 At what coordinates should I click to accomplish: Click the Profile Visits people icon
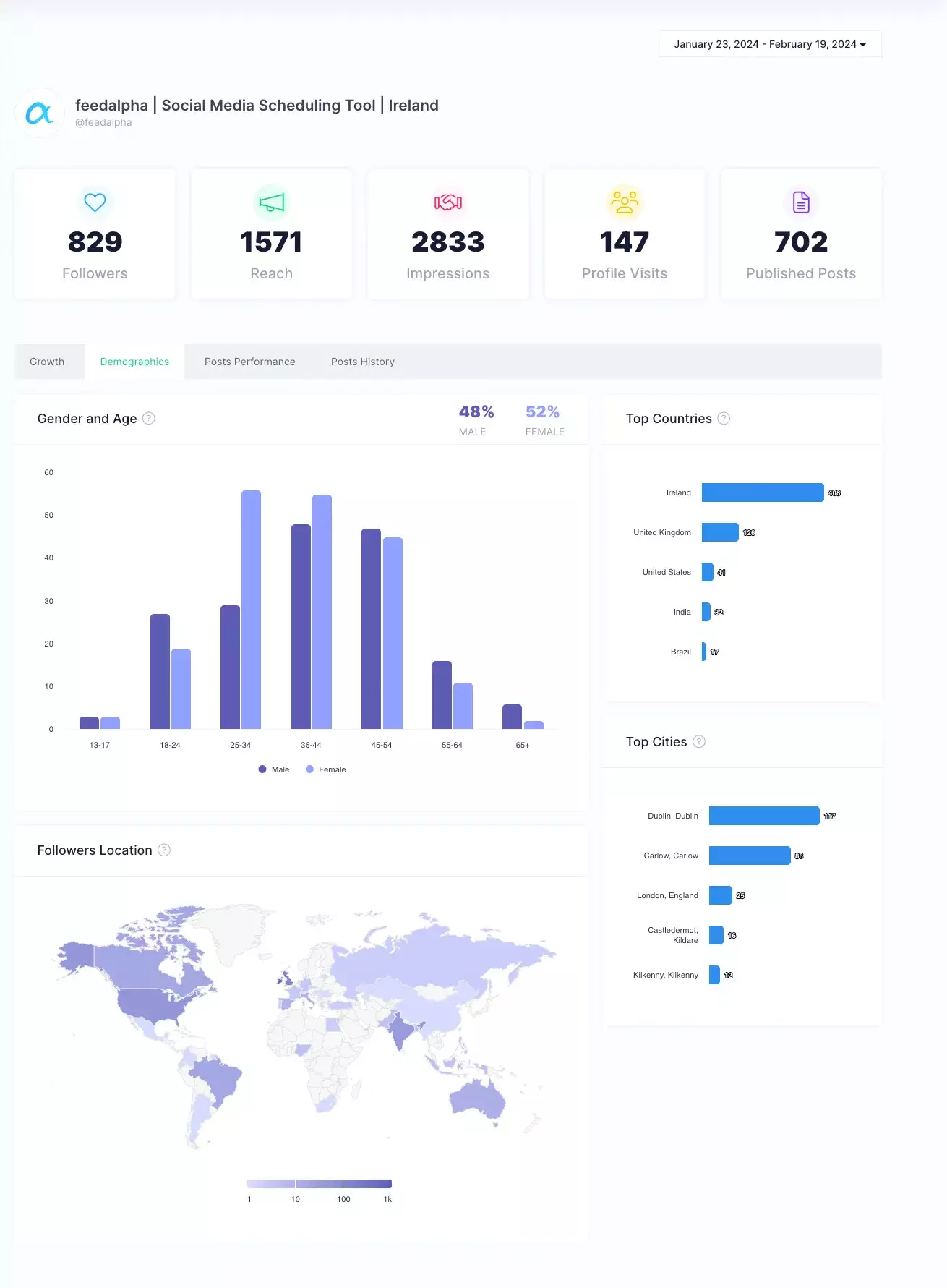625,202
